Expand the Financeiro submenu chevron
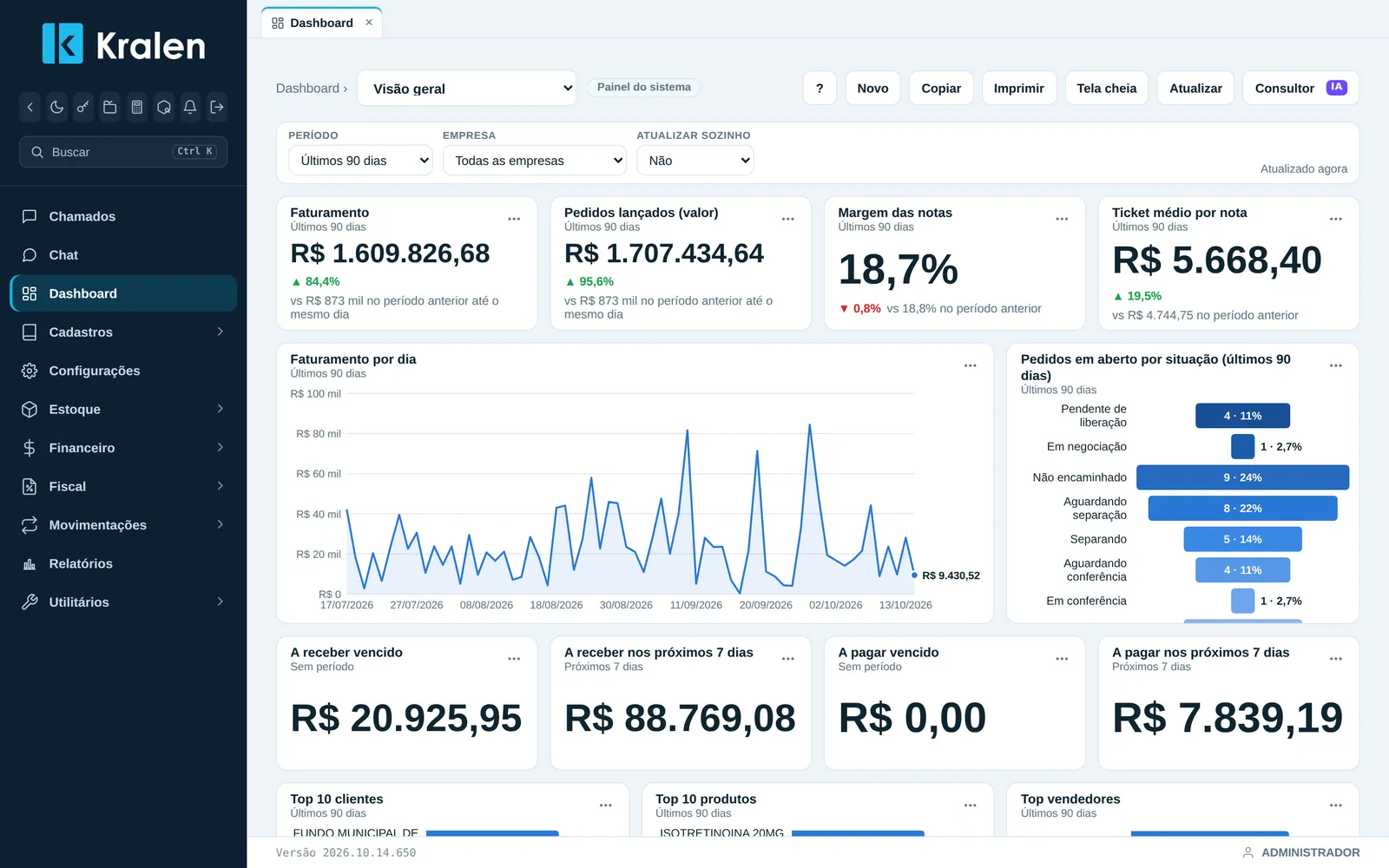The width and height of the screenshot is (1389, 868). click(x=221, y=448)
